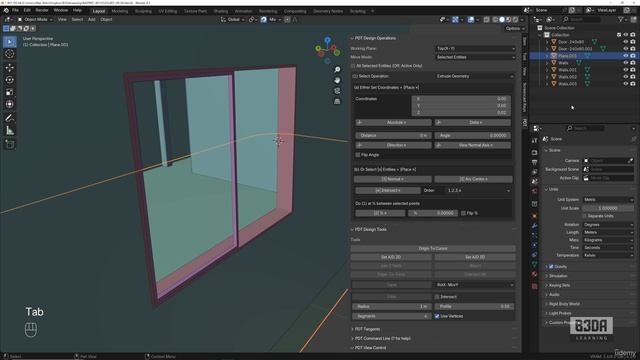Open the View Layer properties tab icon
The width and height of the screenshot is (640, 360).
tap(534, 172)
